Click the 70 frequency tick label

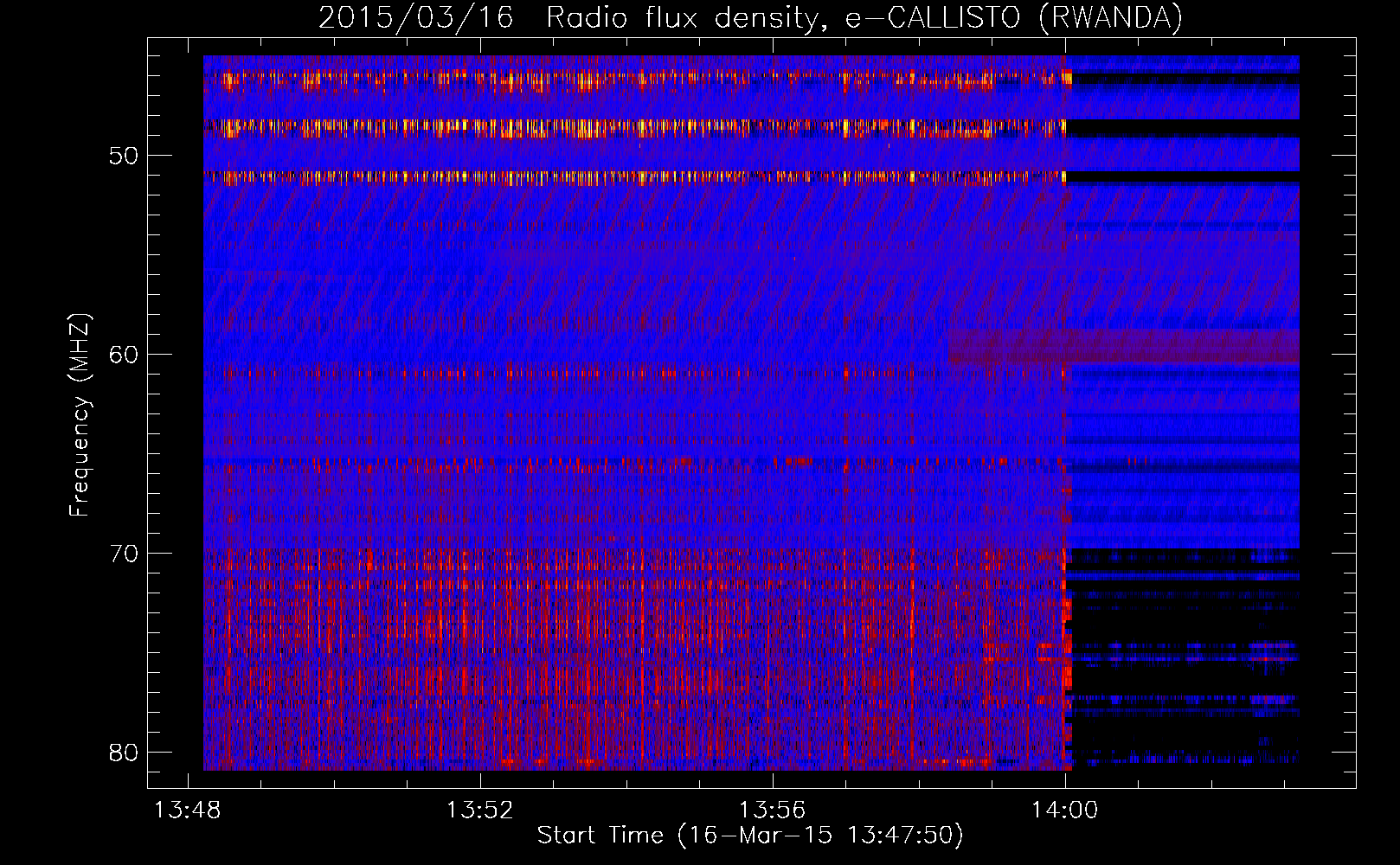[x=124, y=554]
